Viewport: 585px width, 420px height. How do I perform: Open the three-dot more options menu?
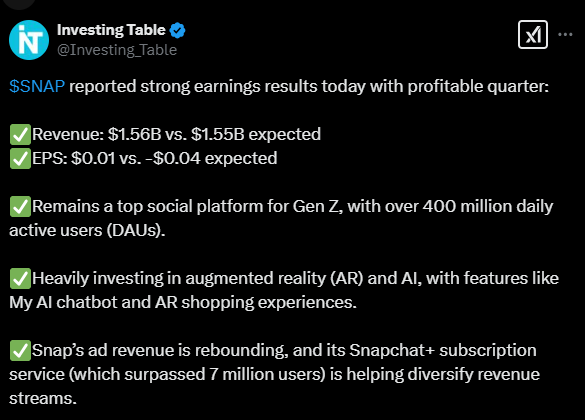coord(565,35)
